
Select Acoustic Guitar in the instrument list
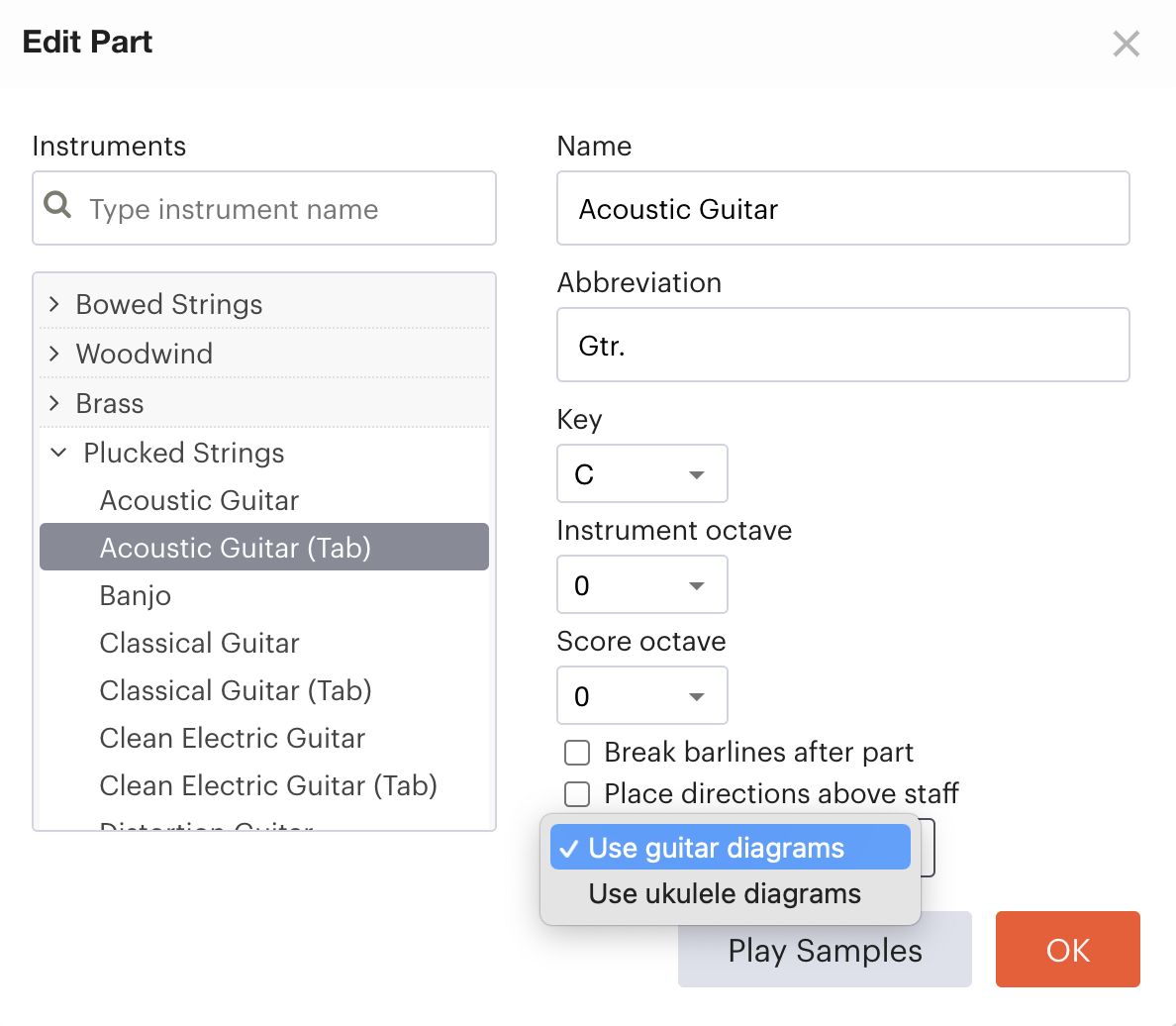click(x=199, y=500)
